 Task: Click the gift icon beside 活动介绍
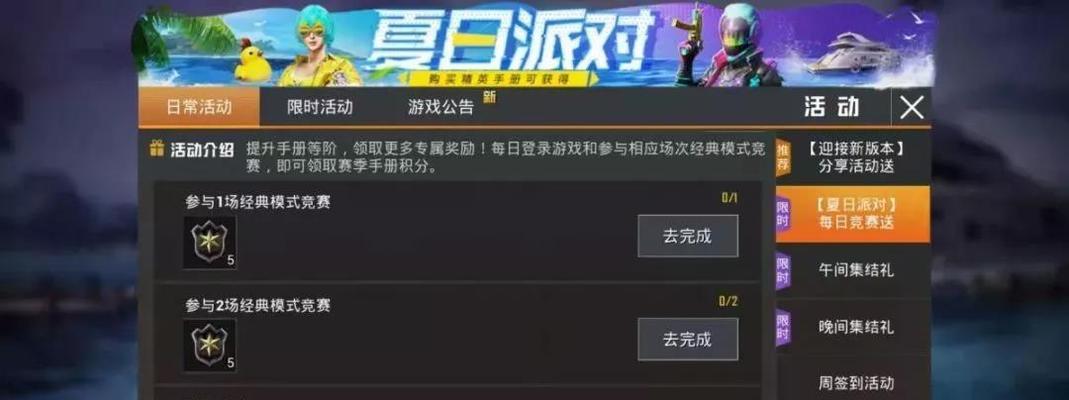157,149
